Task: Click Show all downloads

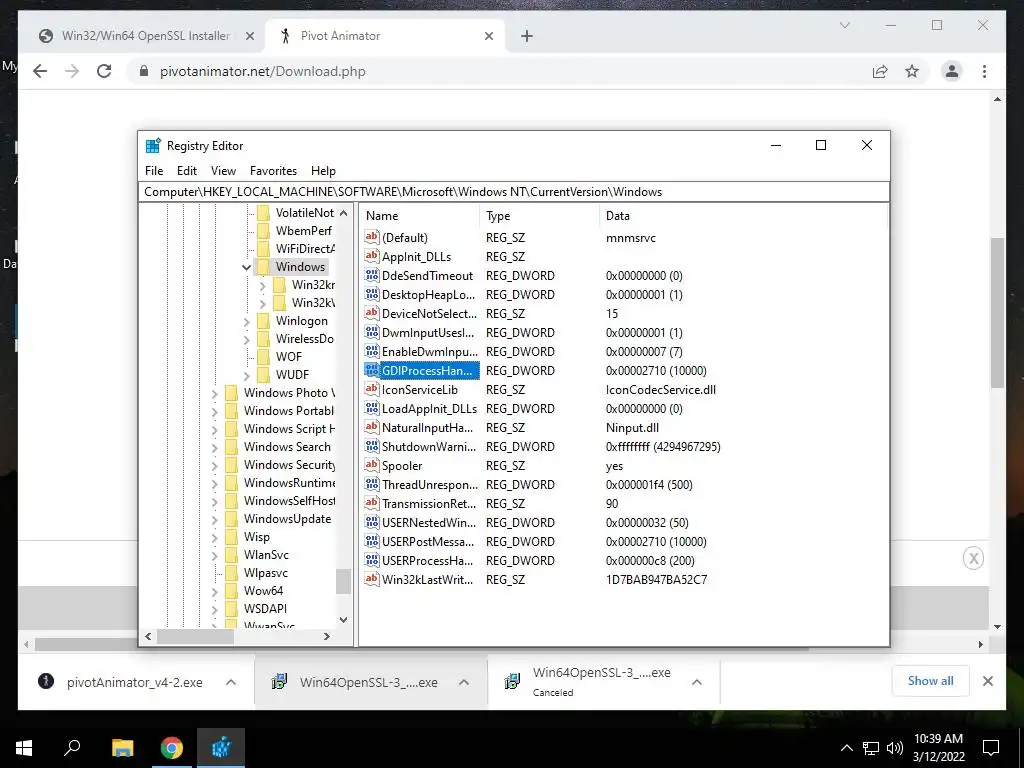Action: coord(930,681)
